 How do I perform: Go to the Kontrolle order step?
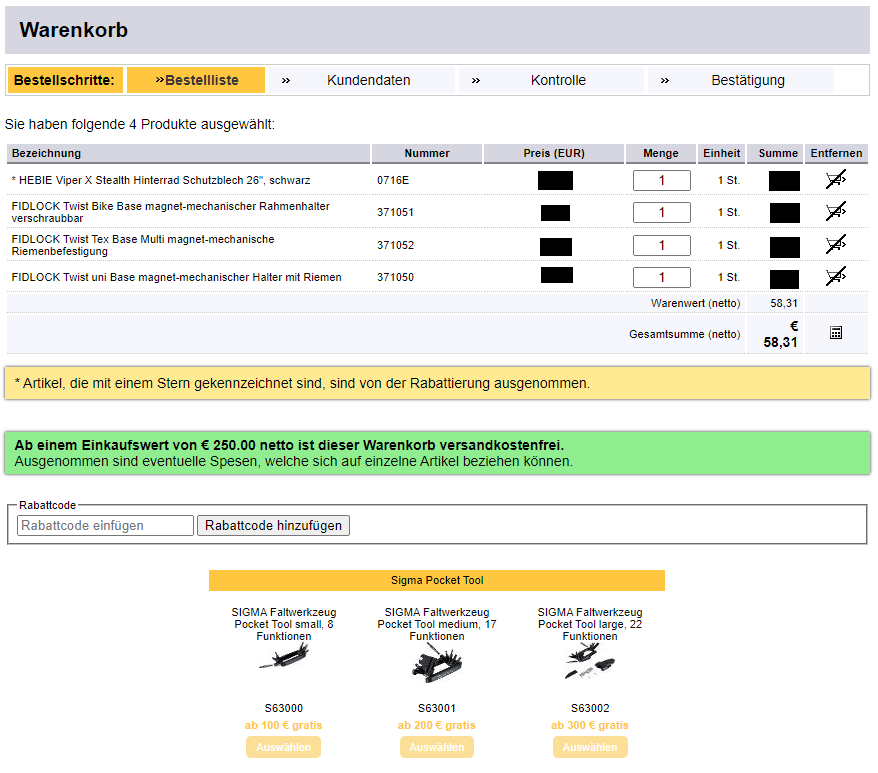click(x=558, y=80)
